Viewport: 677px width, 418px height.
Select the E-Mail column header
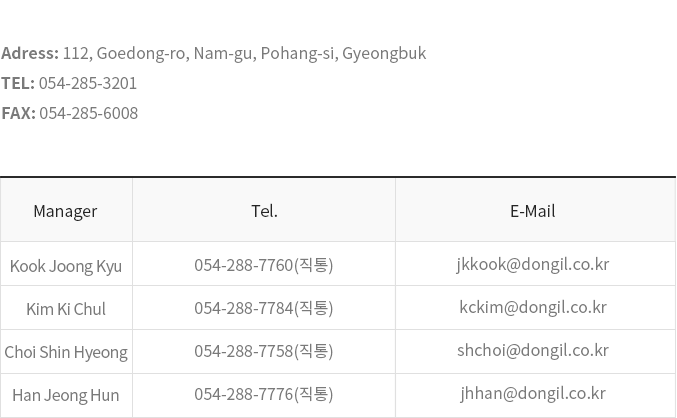pyautogui.click(x=533, y=211)
